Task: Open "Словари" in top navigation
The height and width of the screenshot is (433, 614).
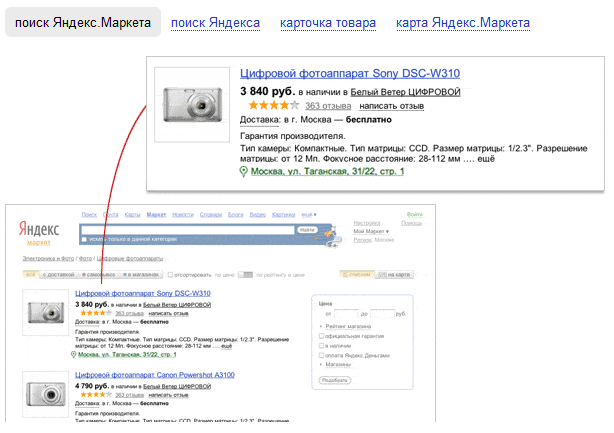Action: coord(211,215)
